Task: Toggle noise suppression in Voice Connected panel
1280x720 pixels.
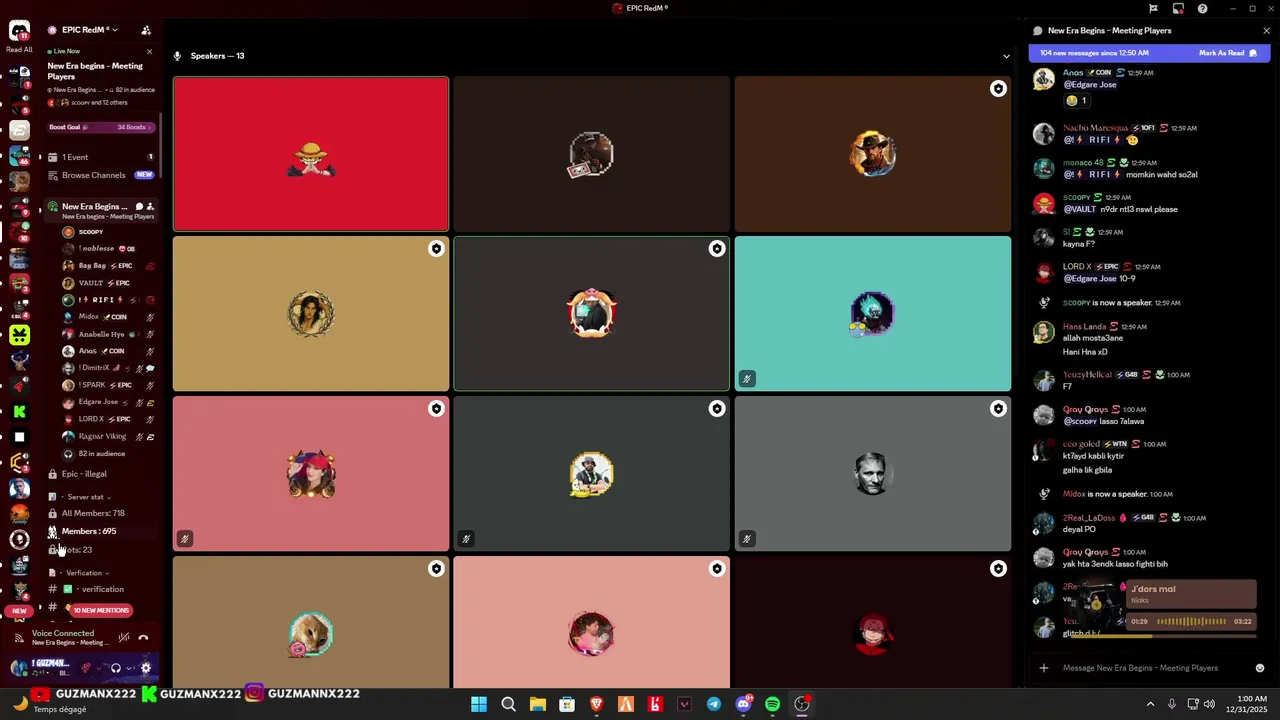Action: [124, 637]
